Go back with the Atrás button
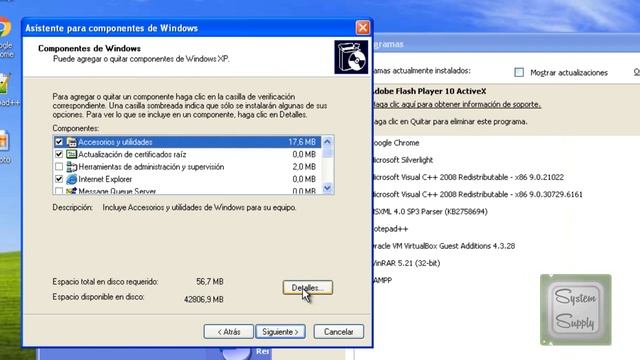 229,332
